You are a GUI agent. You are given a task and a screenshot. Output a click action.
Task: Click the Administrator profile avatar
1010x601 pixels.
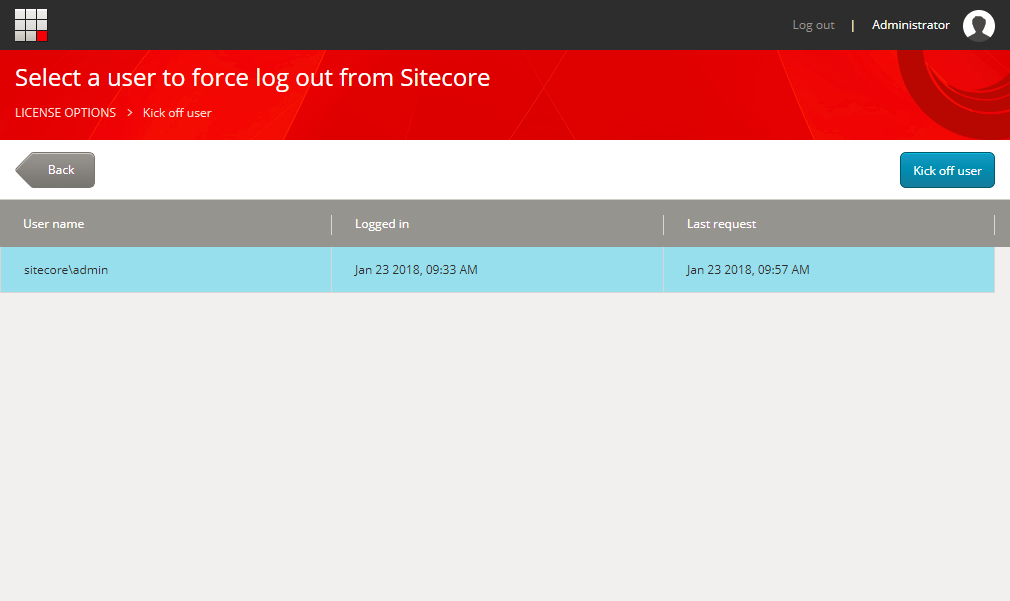[978, 25]
